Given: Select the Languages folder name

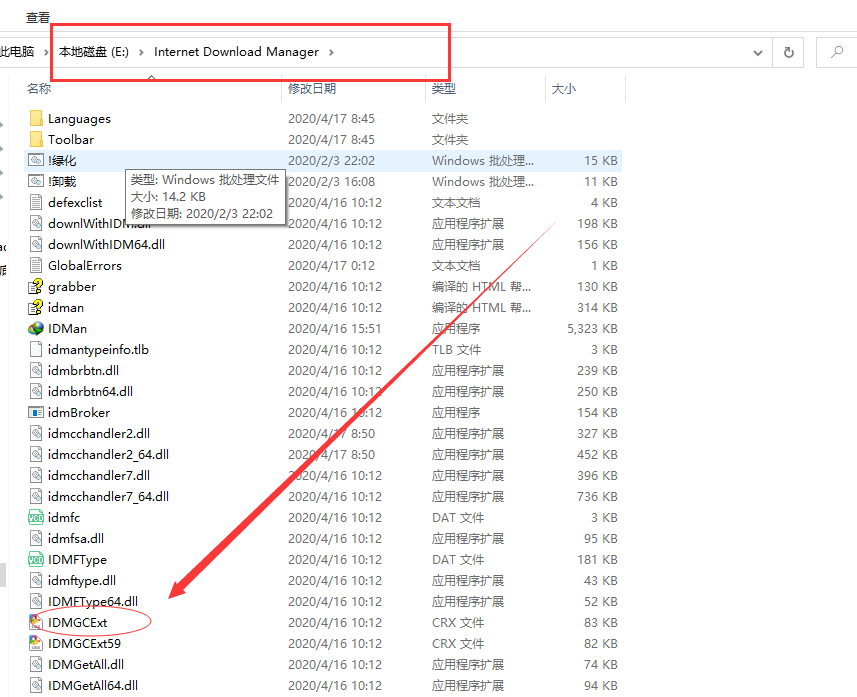Looking at the screenshot, I should 79,119.
